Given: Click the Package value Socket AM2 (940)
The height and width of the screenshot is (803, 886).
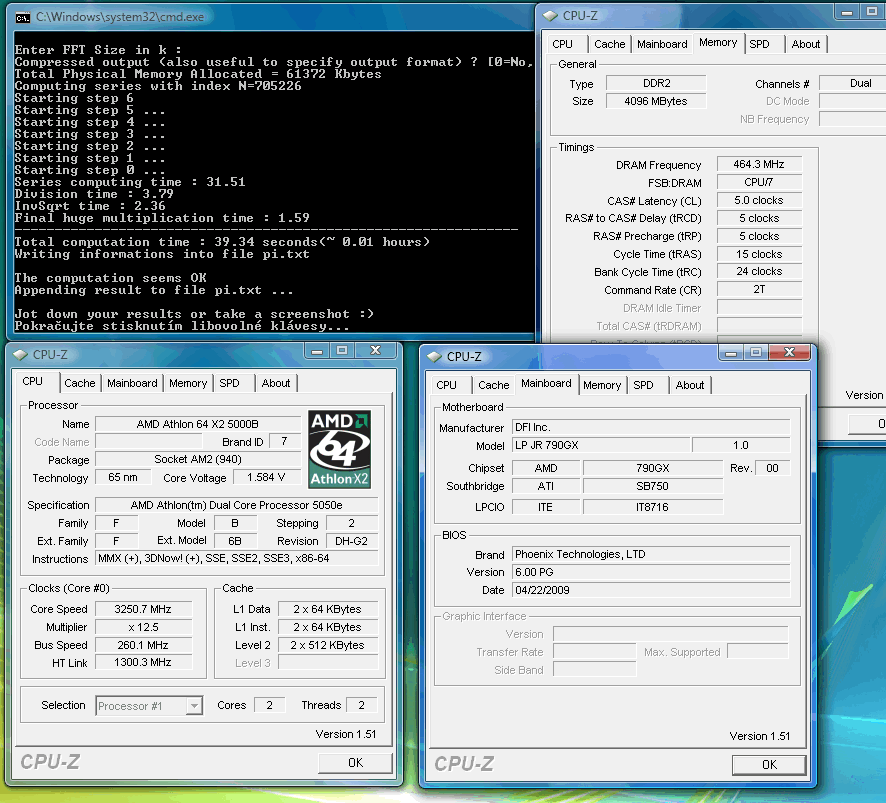Looking at the screenshot, I should pyautogui.click(x=198, y=459).
